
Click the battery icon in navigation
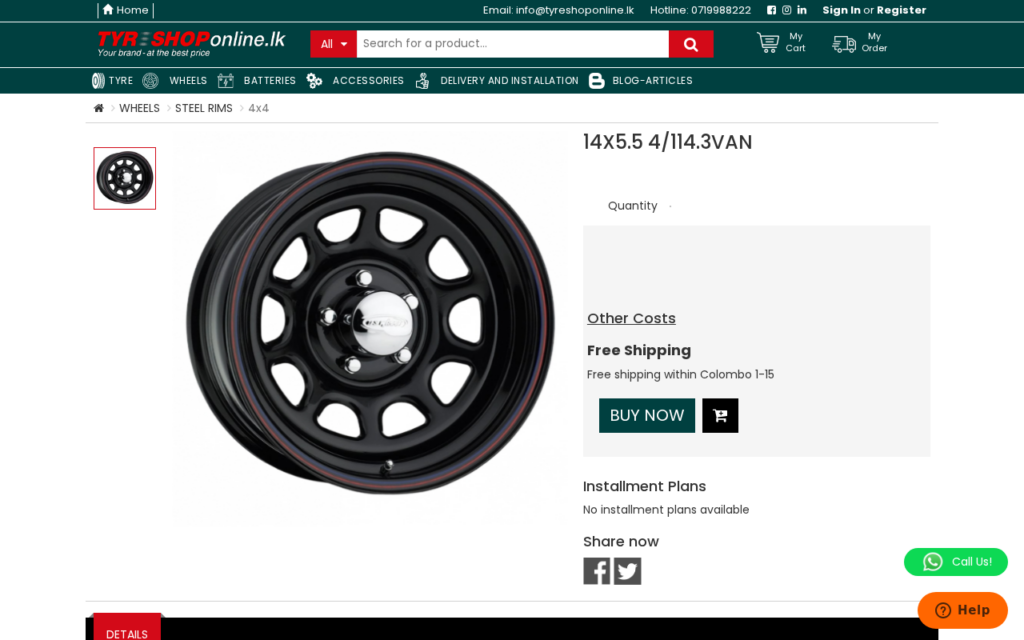[x=225, y=80]
